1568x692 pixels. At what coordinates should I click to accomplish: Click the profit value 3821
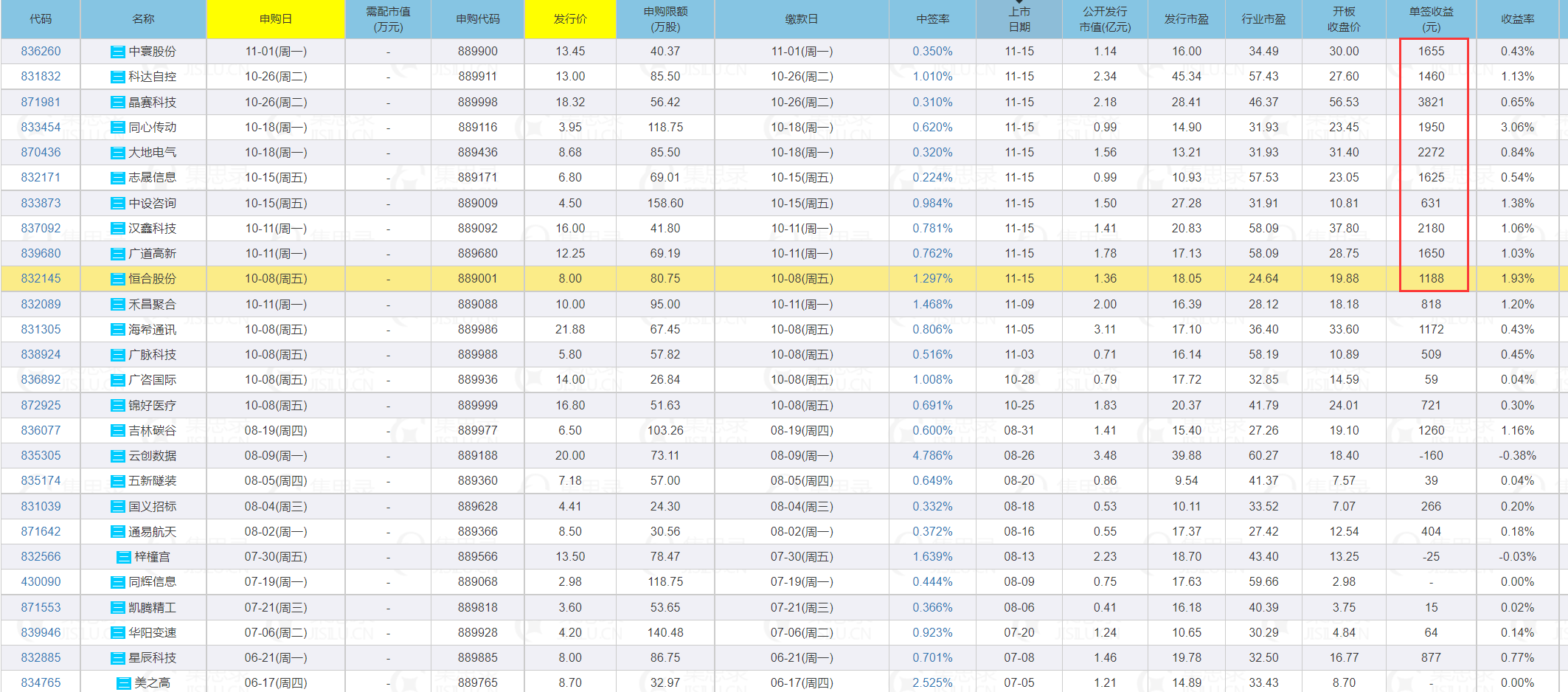click(x=1431, y=103)
